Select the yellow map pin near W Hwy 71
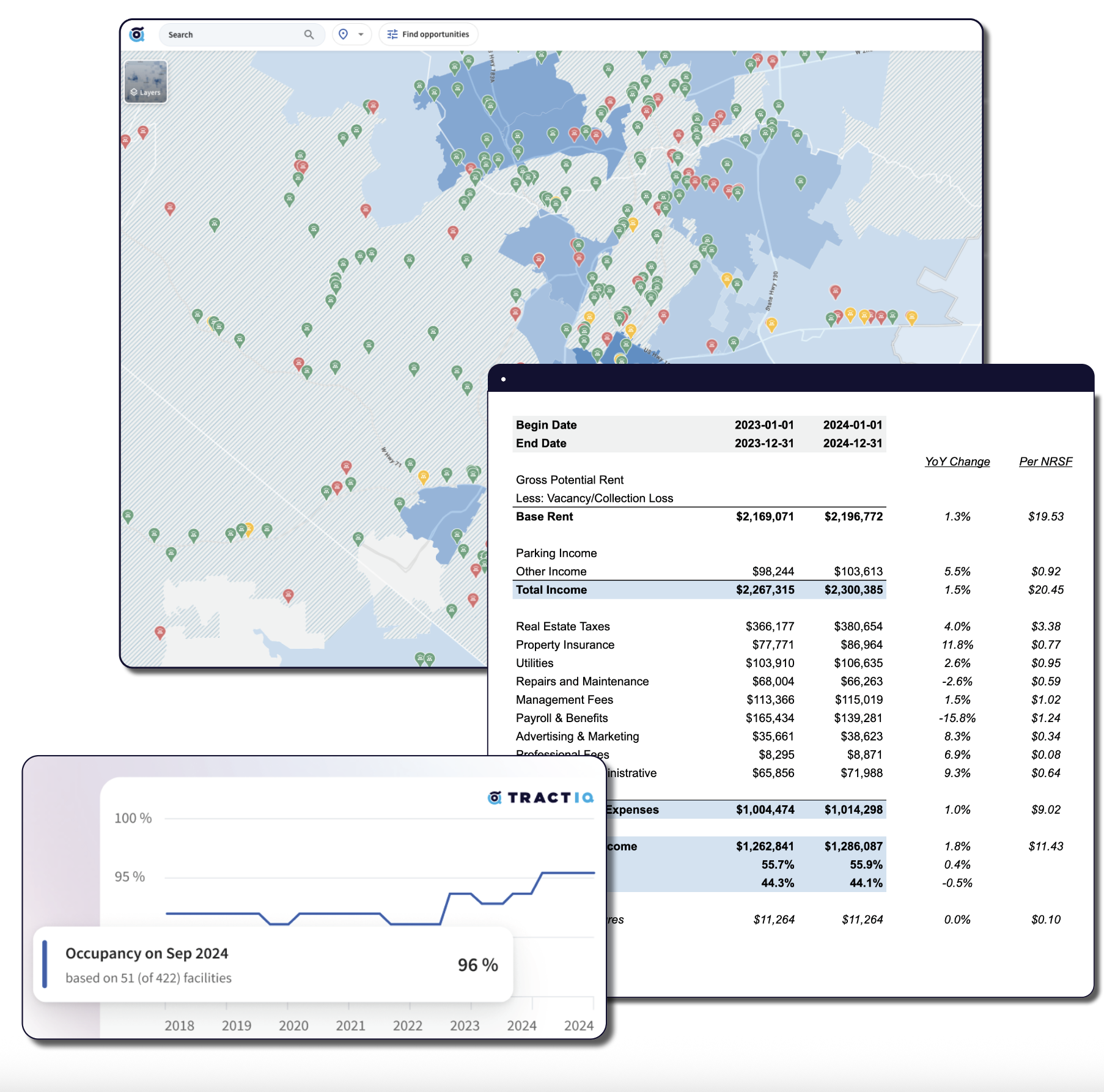The width and height of the screenshot is (1104, 1092). coord(423,476)
